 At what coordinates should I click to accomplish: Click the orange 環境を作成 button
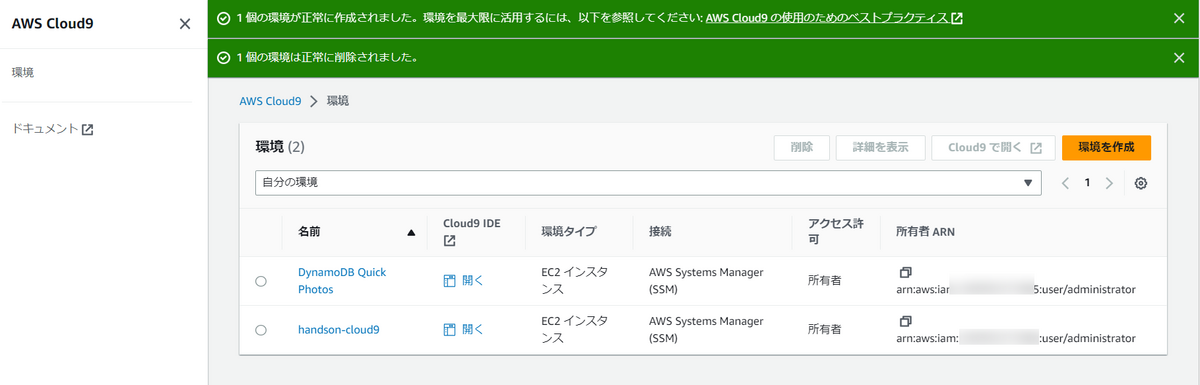[1106, 147]
